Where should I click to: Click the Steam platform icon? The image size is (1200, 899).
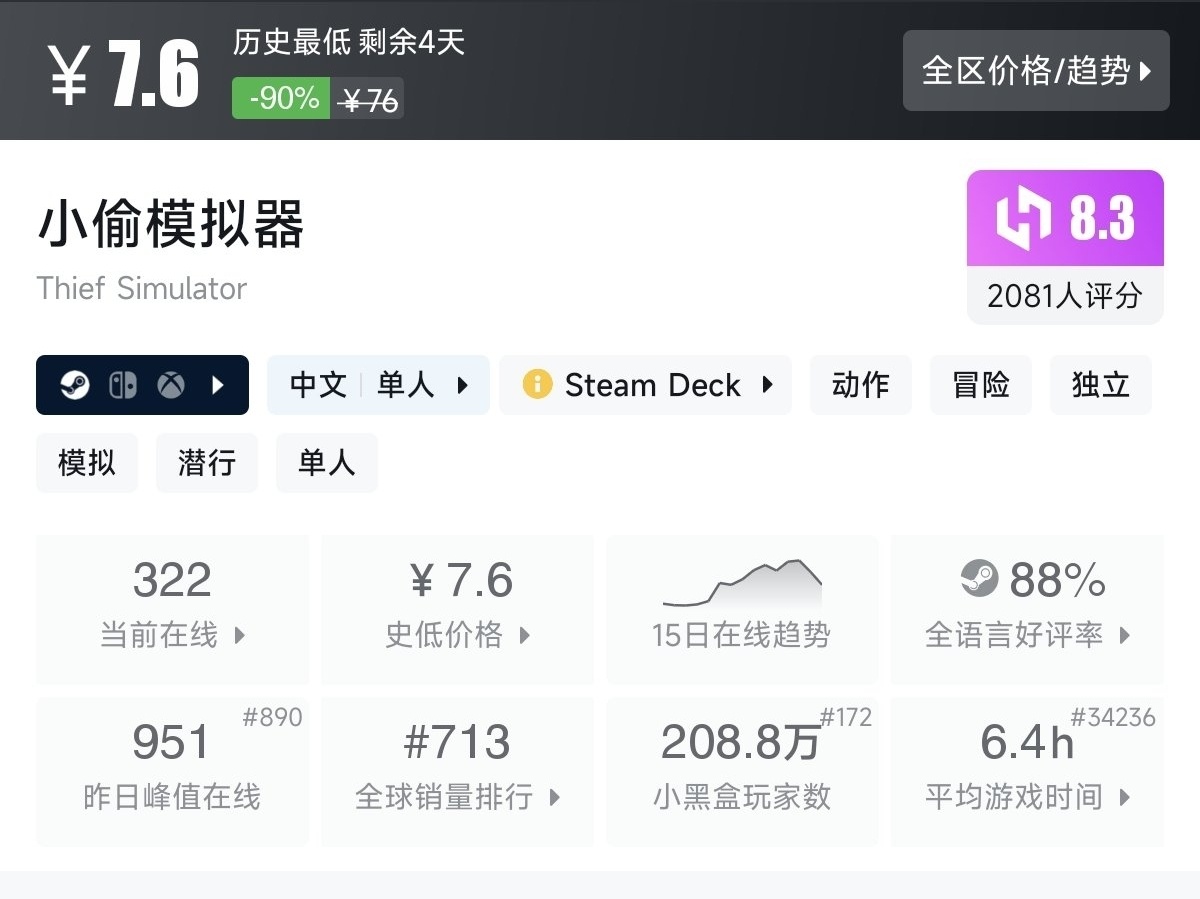click(75, 385)
